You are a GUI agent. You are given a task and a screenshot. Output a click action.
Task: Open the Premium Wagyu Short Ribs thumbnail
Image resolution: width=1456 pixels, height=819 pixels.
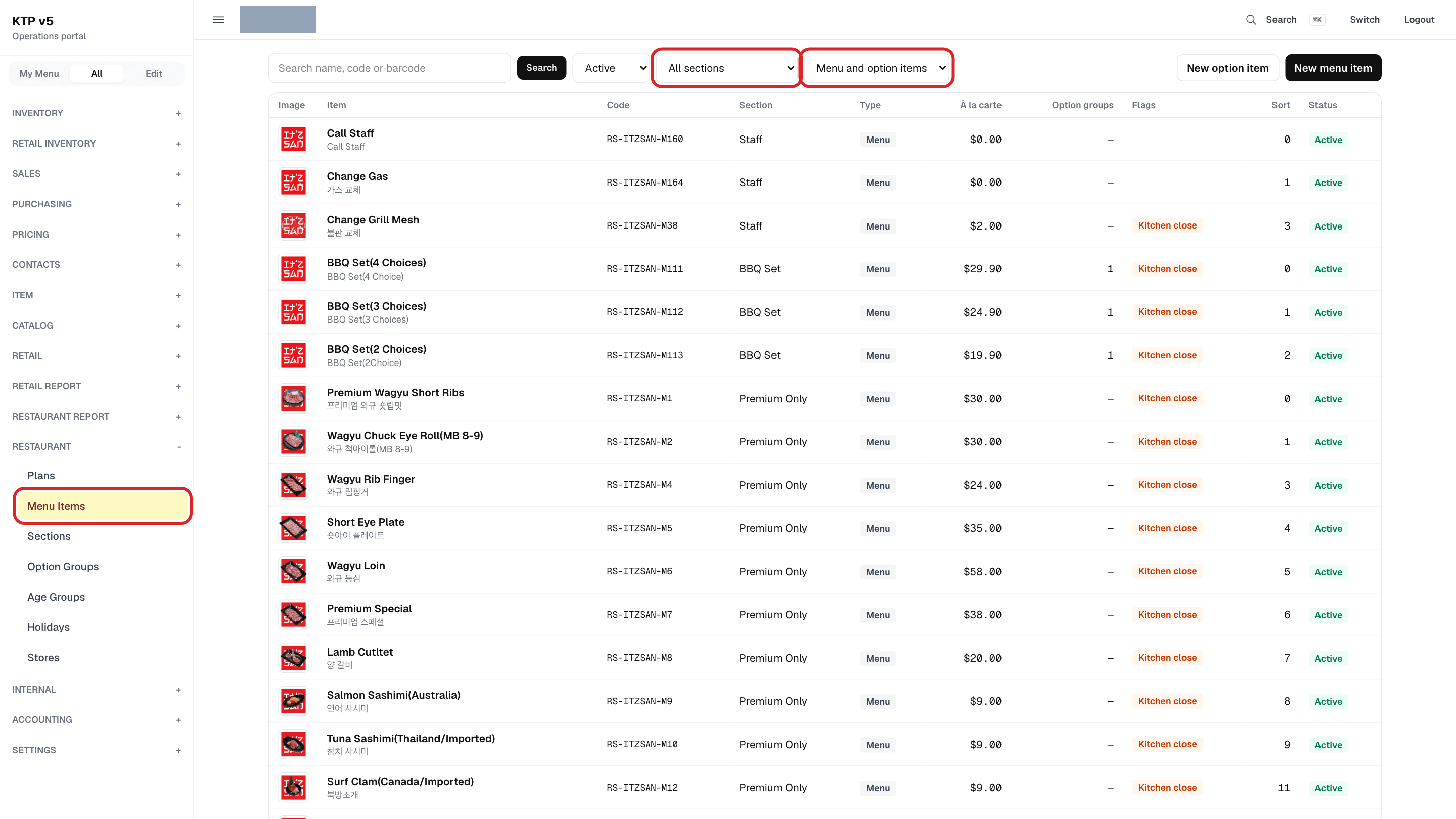click(x=293, y=398)
